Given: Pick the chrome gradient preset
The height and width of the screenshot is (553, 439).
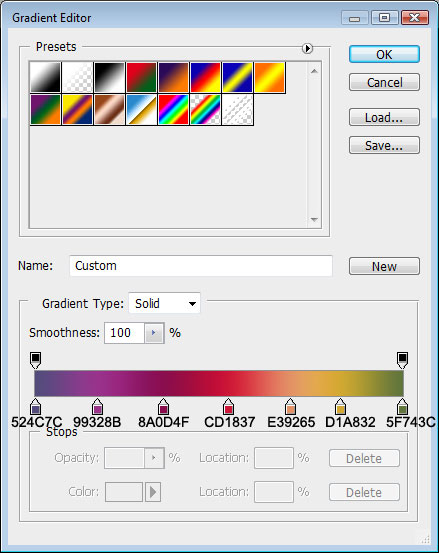Looking at the screenshot, I should click(x=141, y=109).
